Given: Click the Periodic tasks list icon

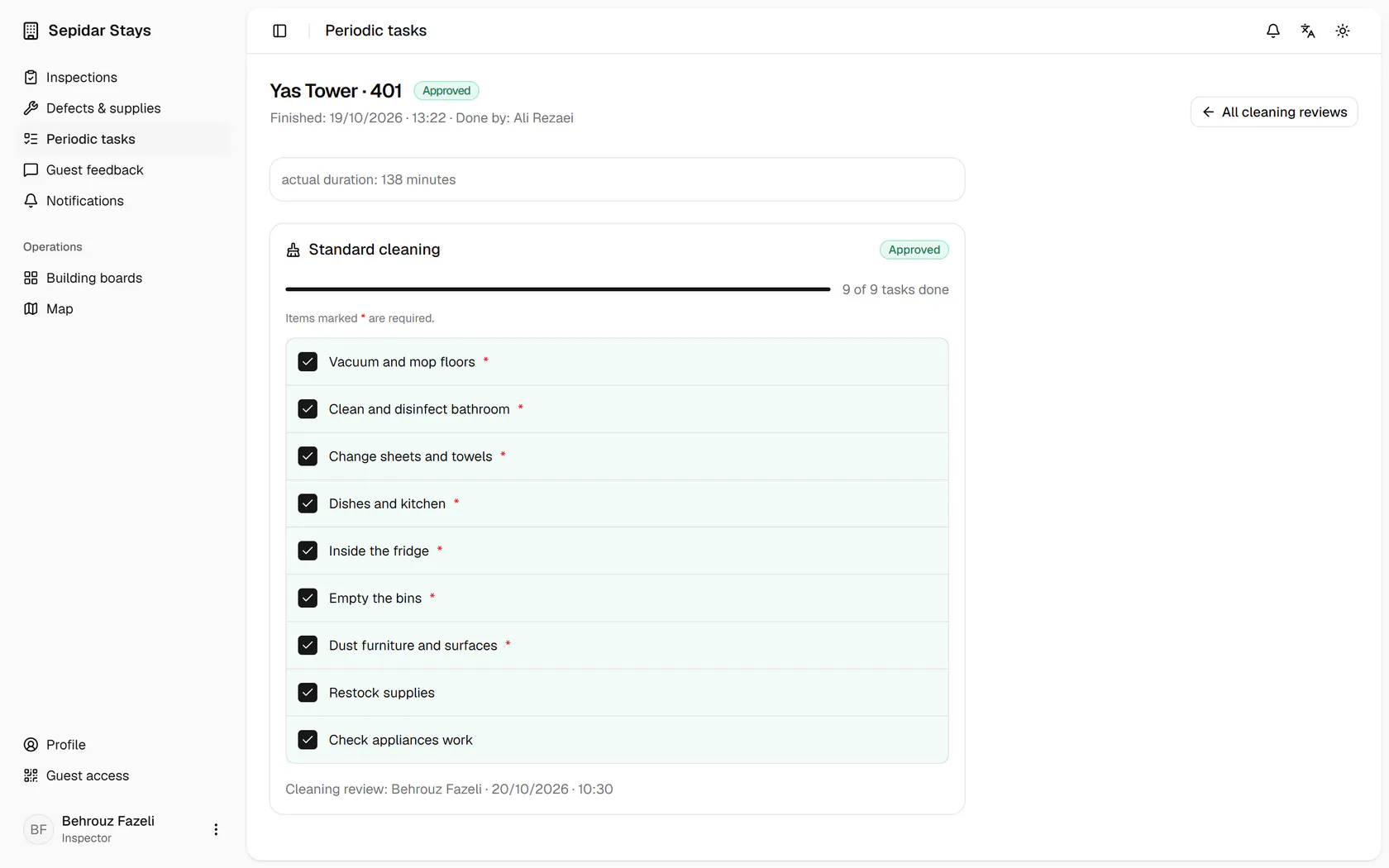Looking at the screenshot, I should tap(31, 139).
